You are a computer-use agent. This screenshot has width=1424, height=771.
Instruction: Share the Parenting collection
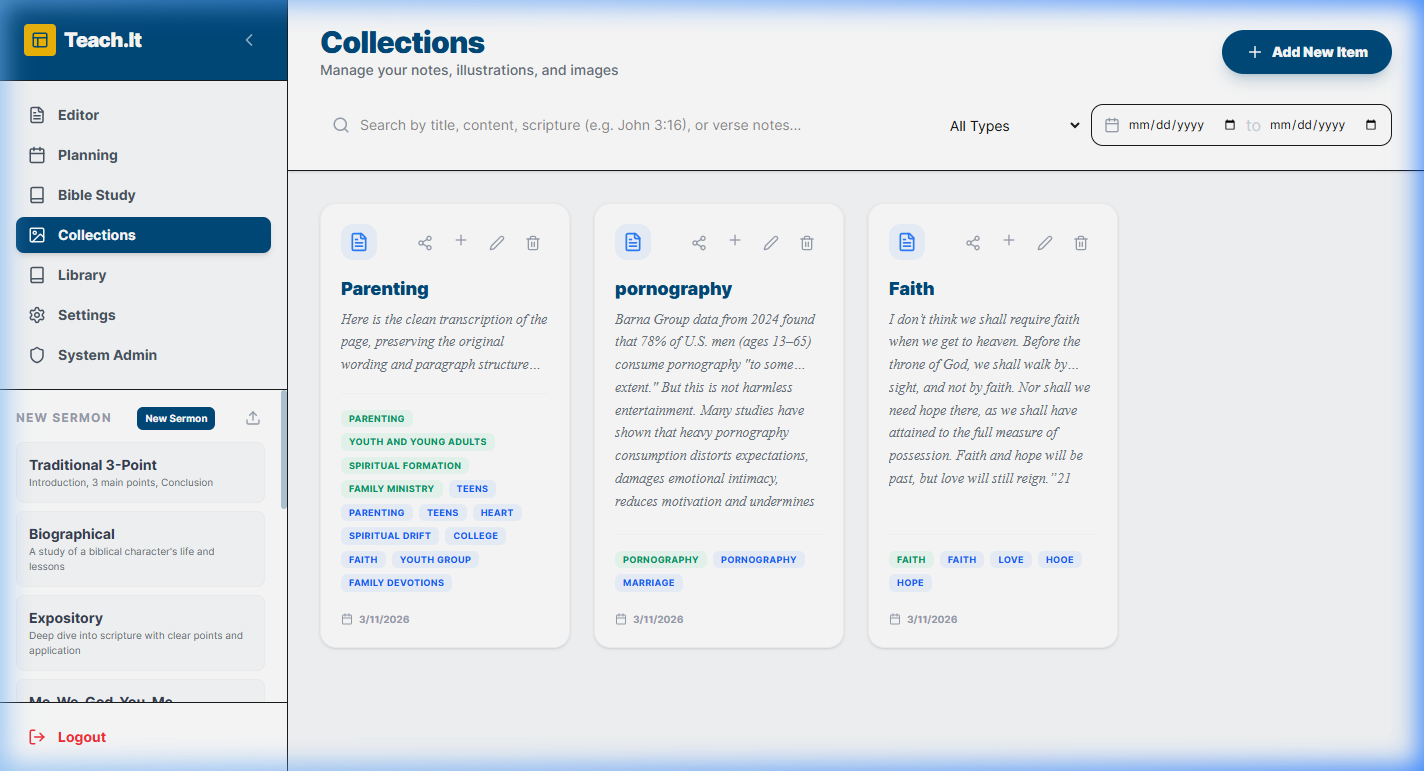coord(425,242)
